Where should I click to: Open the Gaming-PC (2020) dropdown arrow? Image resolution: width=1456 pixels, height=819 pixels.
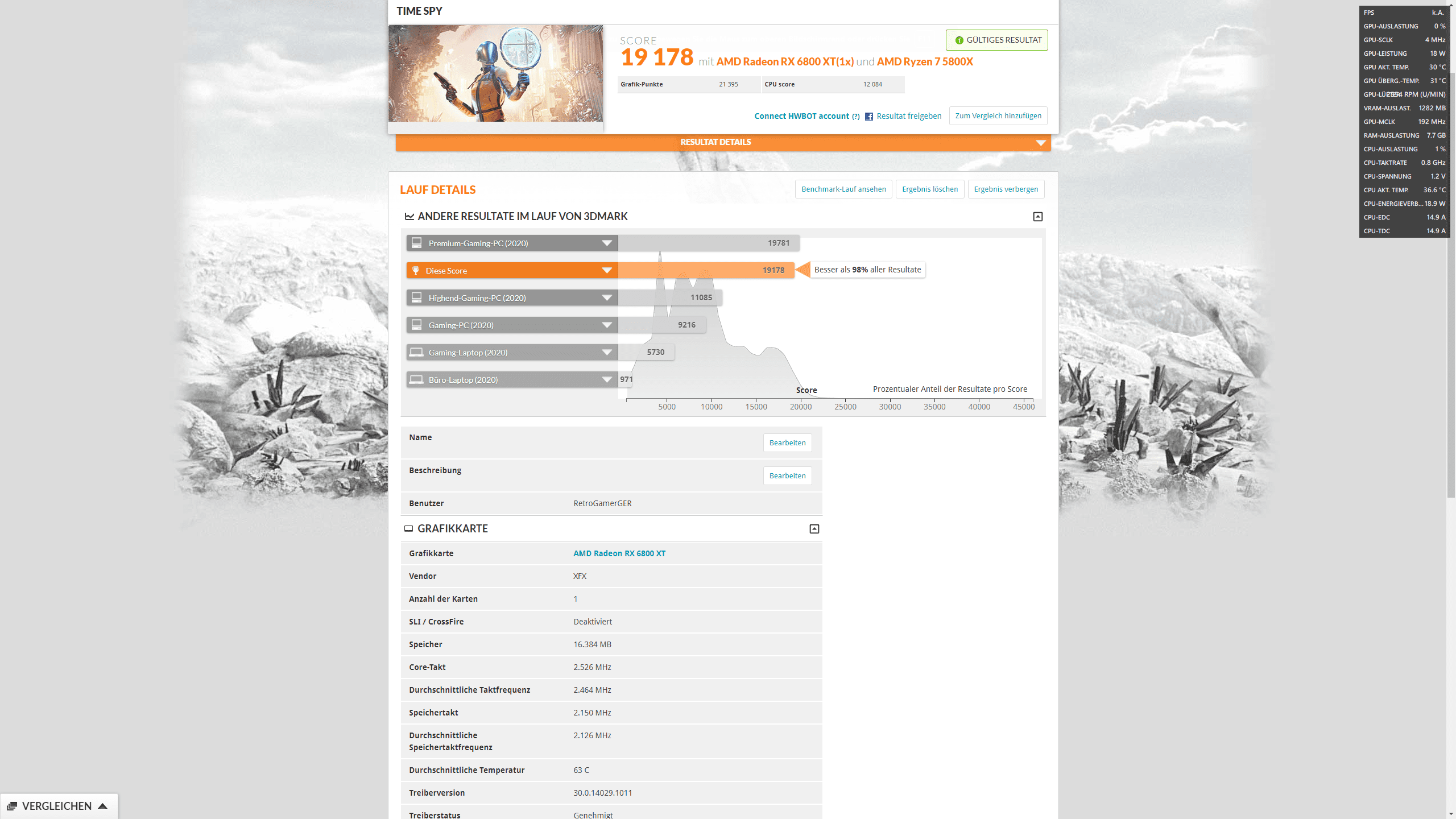607,325
